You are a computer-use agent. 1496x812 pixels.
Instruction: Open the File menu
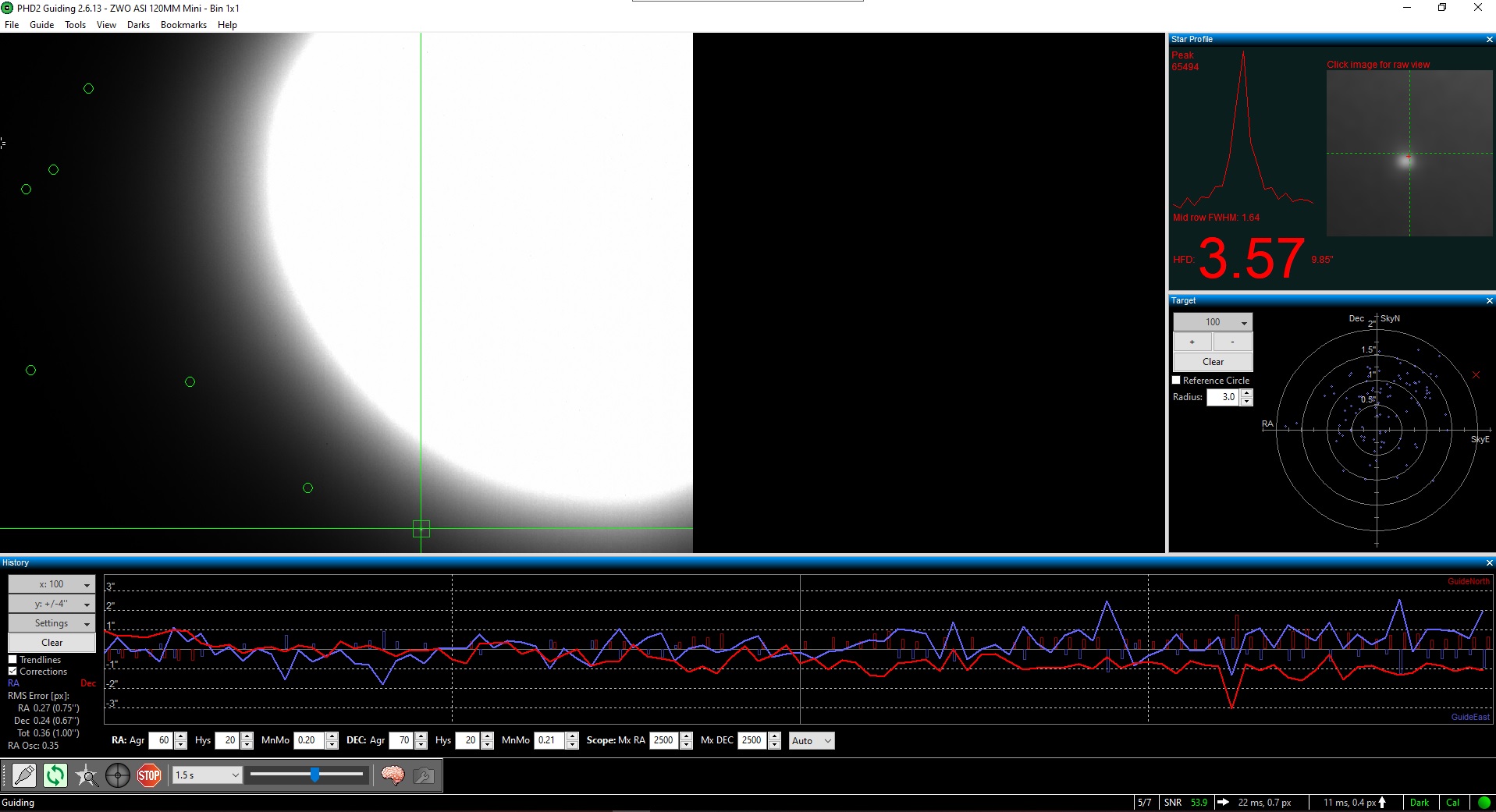click(12, 25)
